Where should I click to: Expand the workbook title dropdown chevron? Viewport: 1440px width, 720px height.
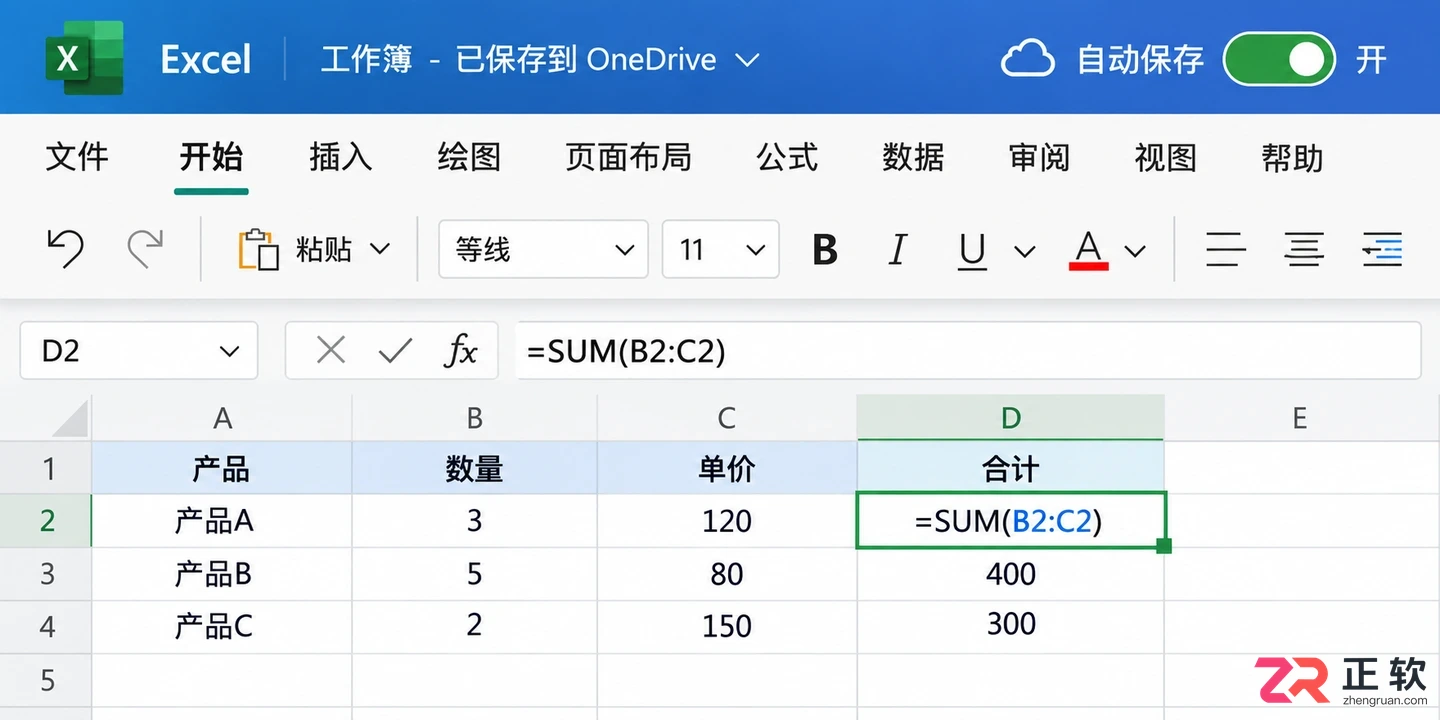746,60
